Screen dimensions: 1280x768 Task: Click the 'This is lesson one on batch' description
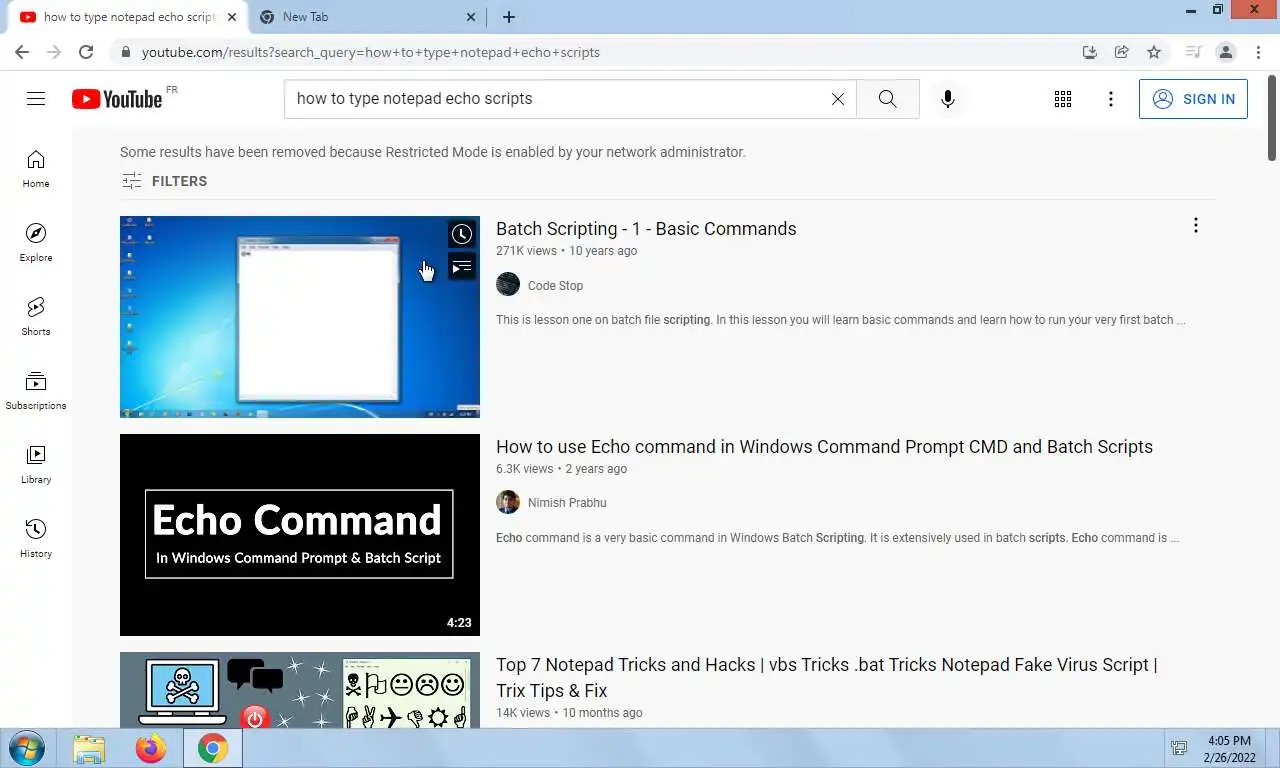(x=841, y=320)
